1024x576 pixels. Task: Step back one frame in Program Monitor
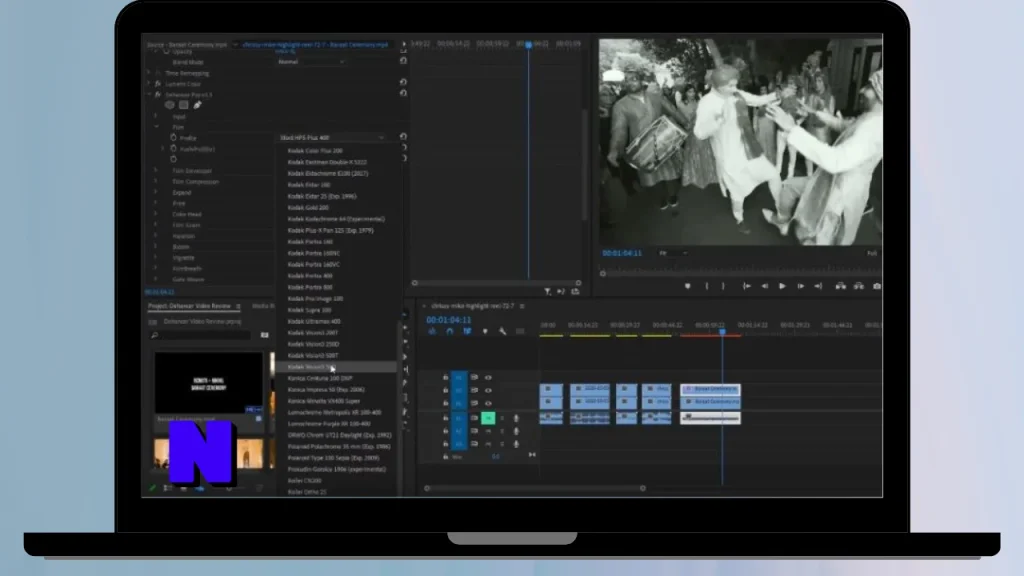[x=765, y=286]
